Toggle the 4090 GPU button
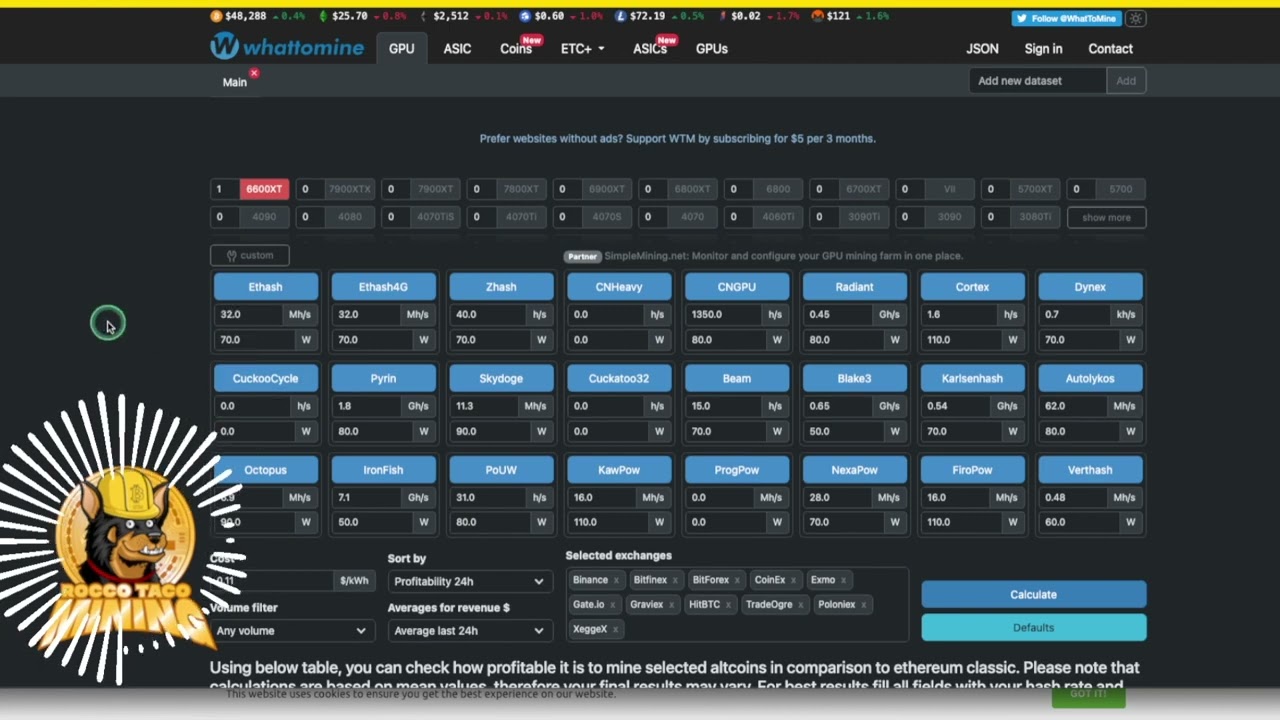This screenshot has height=720, width=1280. [264, 217]
